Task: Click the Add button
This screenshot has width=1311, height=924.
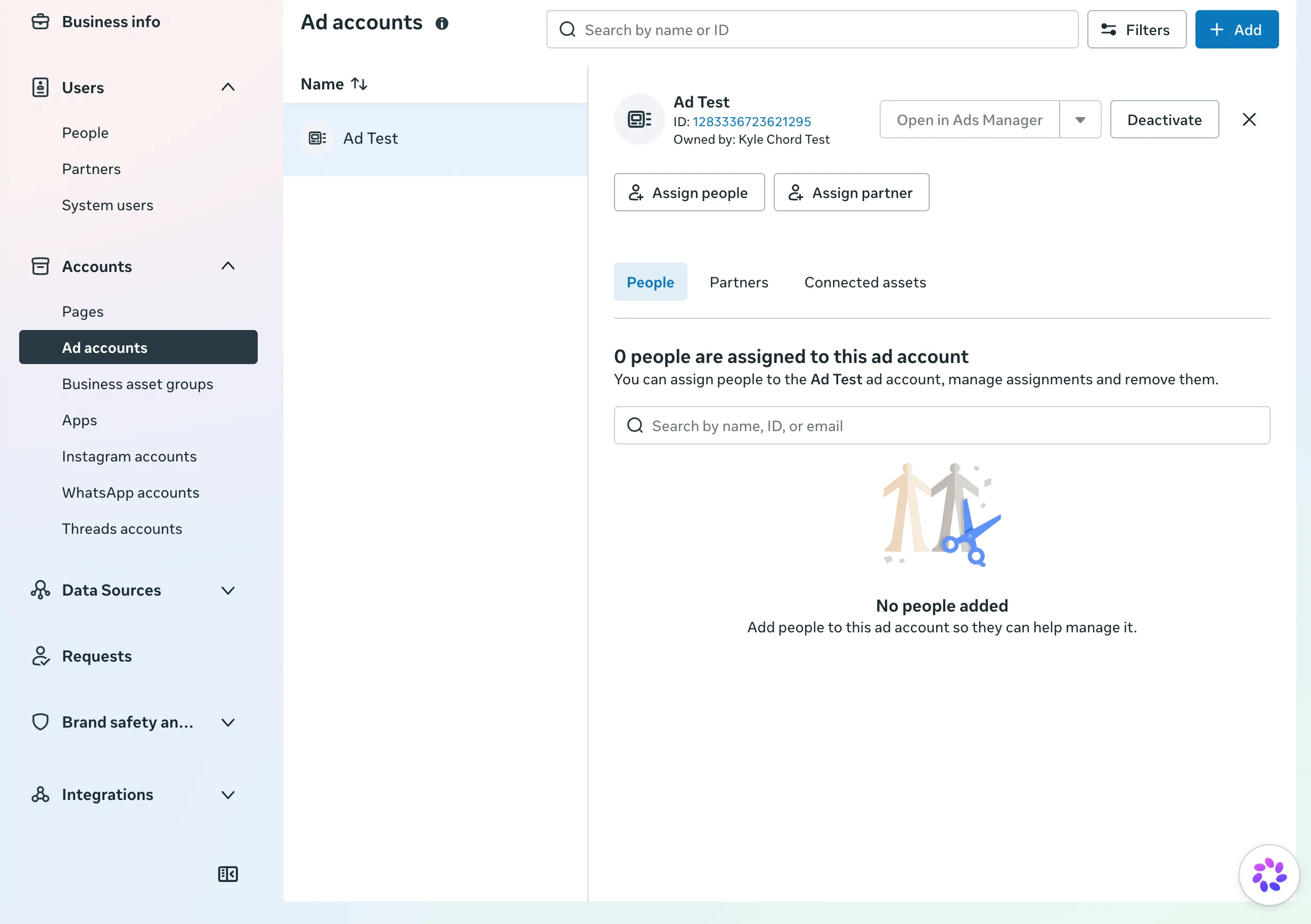Action: 1237,30
